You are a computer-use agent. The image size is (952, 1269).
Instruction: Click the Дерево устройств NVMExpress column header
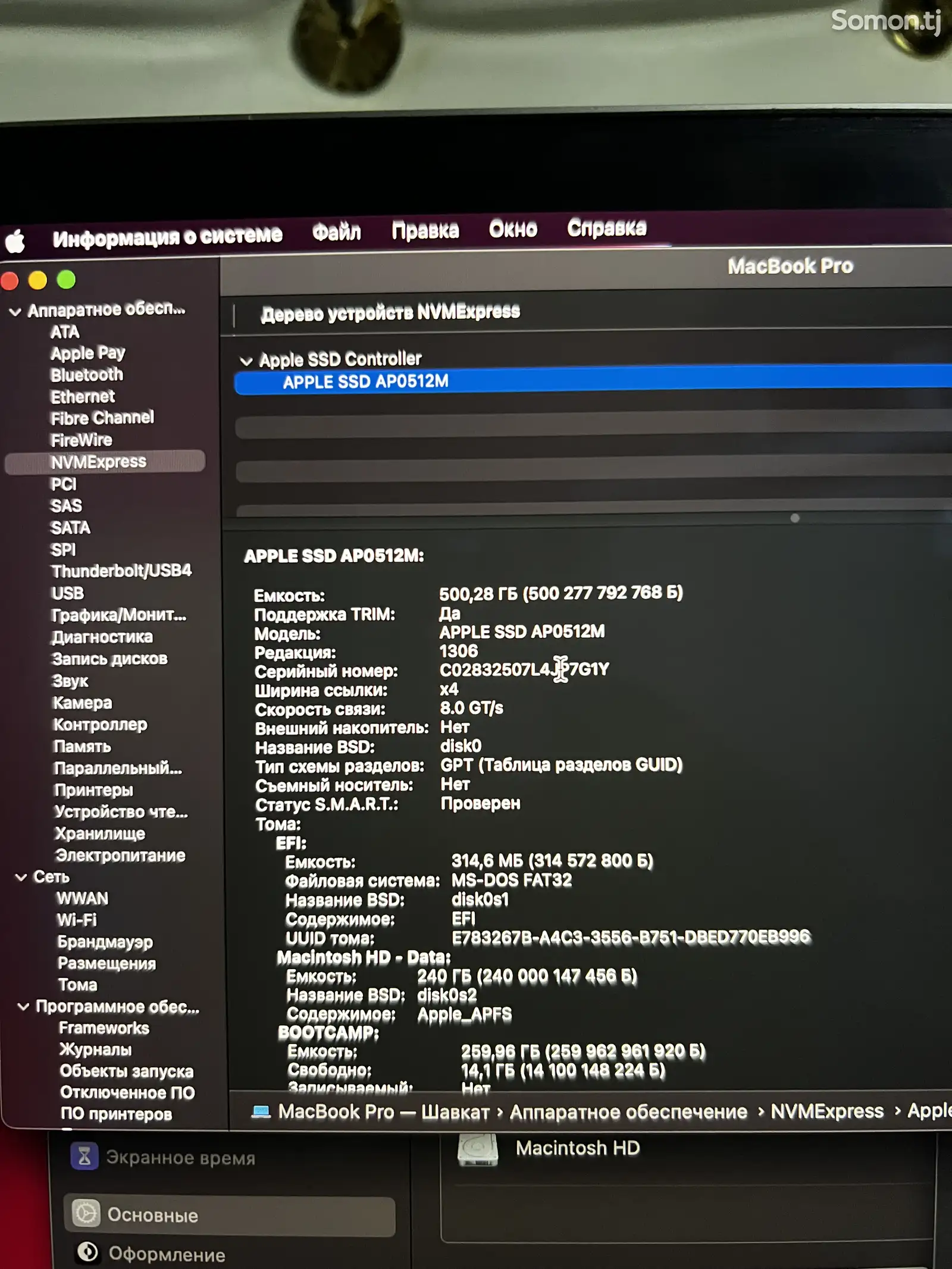tap(390, 312)
